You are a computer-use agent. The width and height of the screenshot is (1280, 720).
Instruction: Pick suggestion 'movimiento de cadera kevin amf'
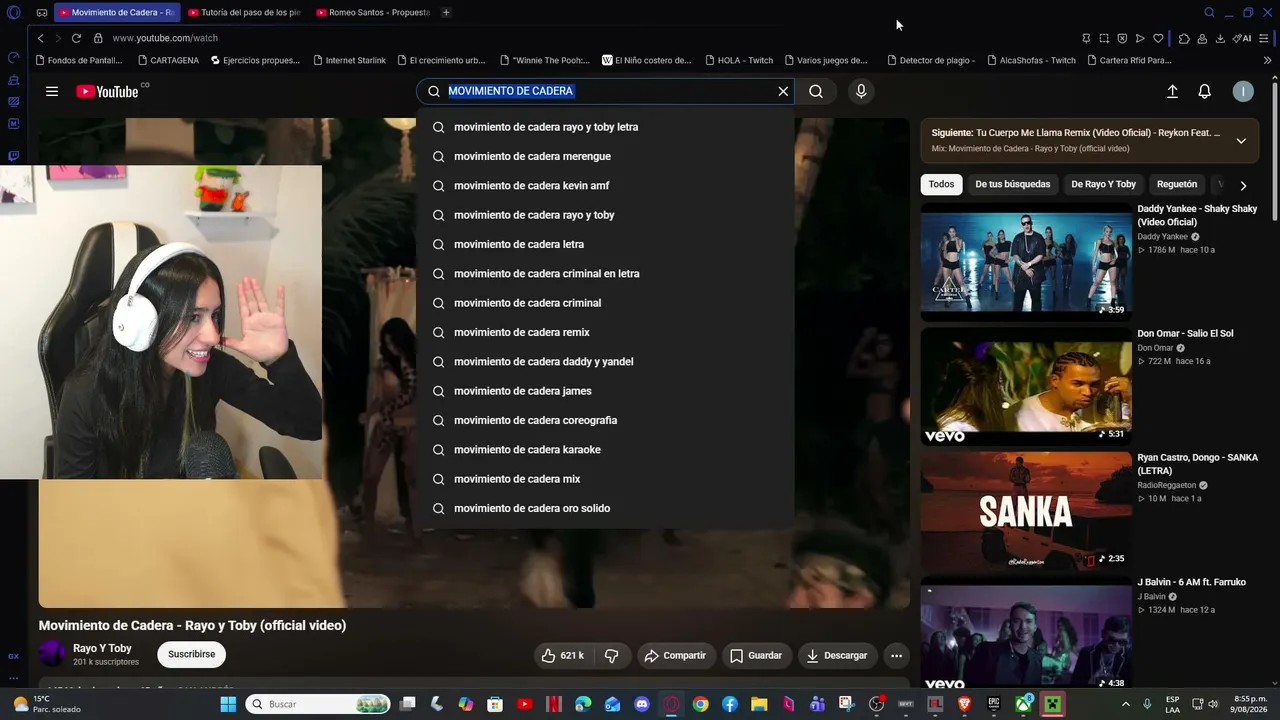(x=606, y=186)
